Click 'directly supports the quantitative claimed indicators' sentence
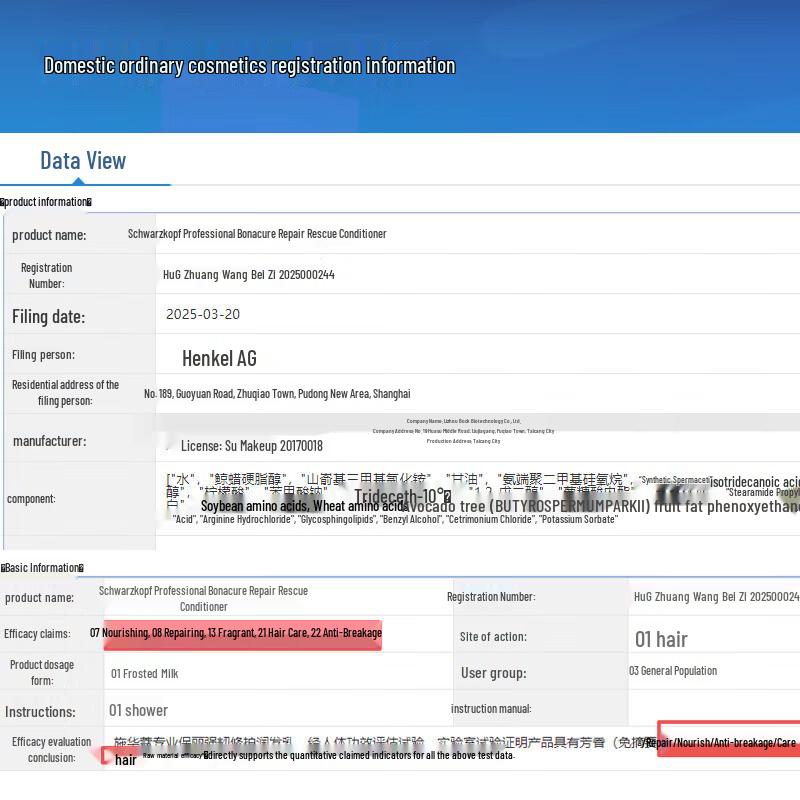The height and width of the screenshot is (800, 800). pyautogui.click(x=359, y=755)
